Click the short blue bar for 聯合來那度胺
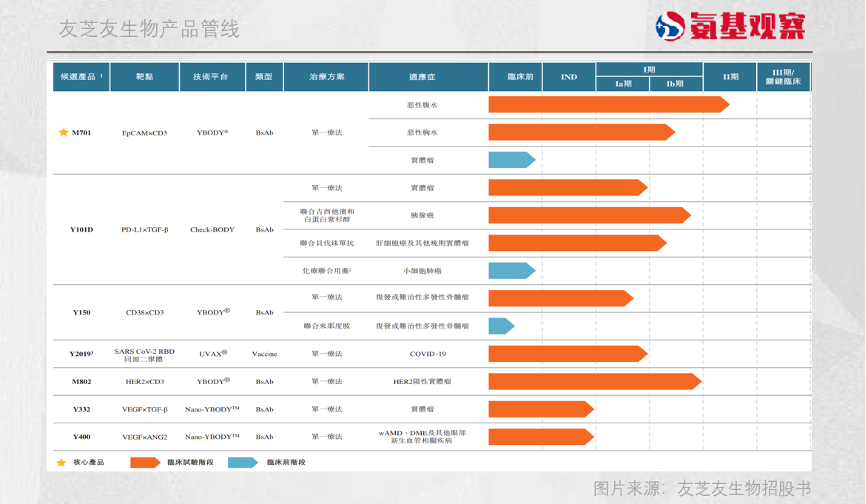Screen dimensions: 866x504 tap(501, 326)
